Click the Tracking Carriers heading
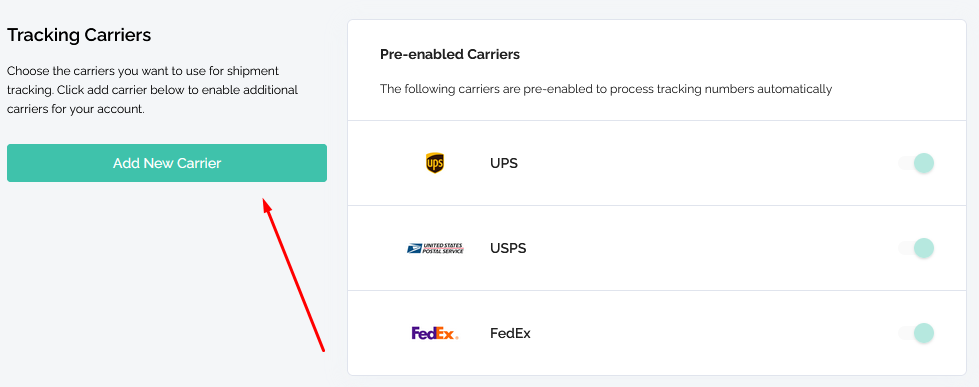979x387 pixels. pos(79,35)
